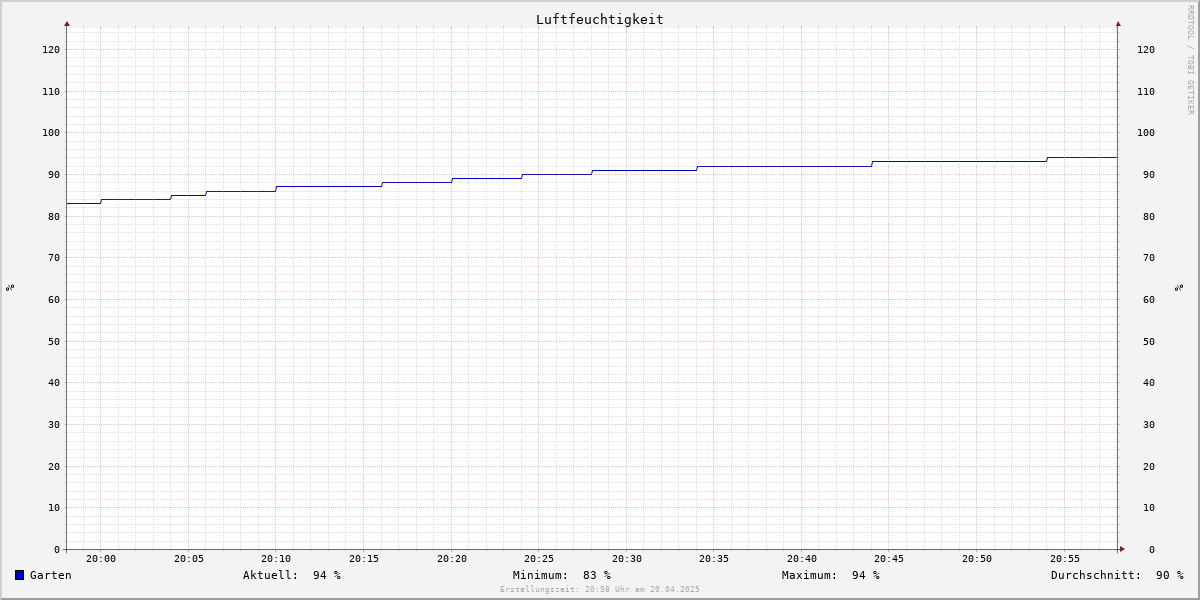This screenshot has width=1200, height=600.
Task: Click the red arrow atop left y-axis
Action: pos(67,23)
